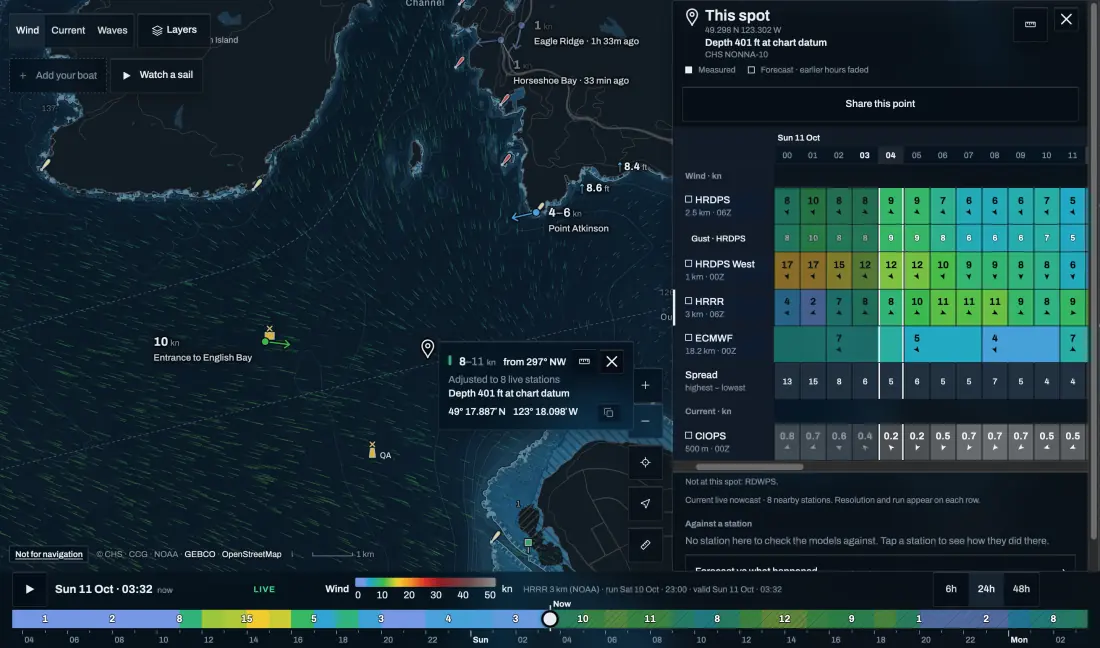This screenshot has height=648, width=1100.
Task: Click the ruler icon in This spot header
Action: 1030,24
